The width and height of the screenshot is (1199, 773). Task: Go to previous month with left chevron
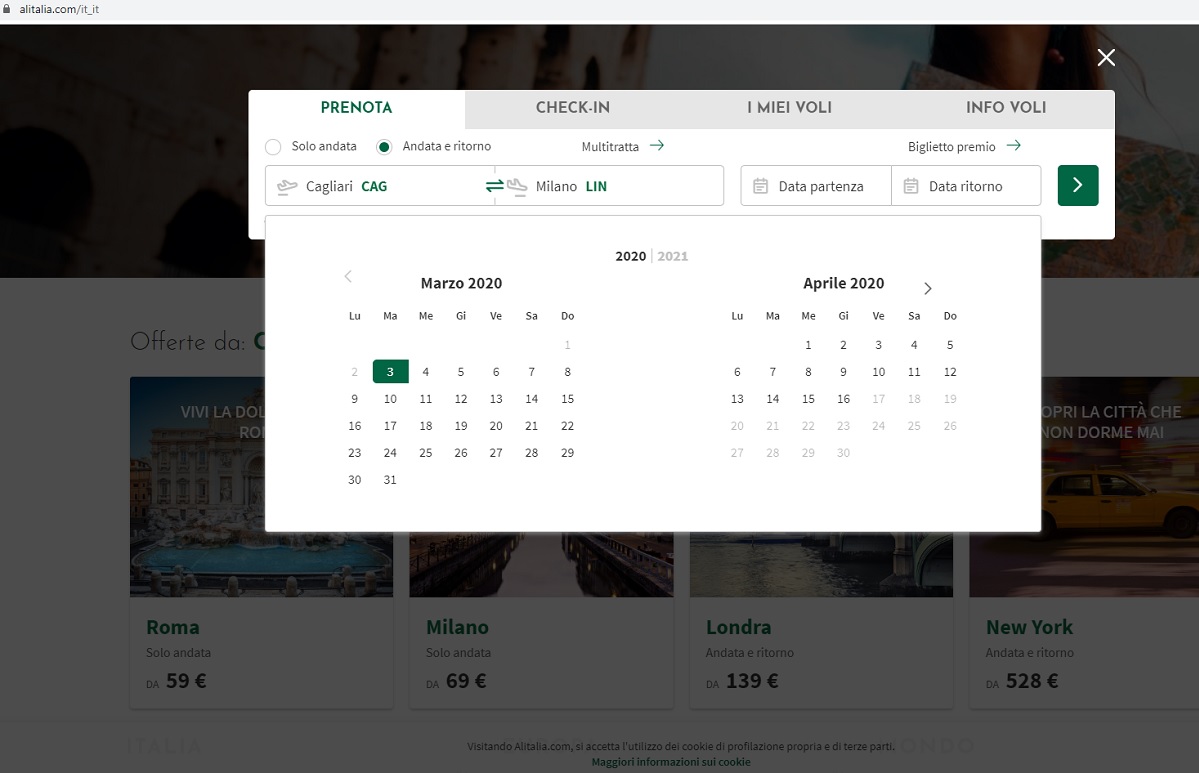[348, 277]
